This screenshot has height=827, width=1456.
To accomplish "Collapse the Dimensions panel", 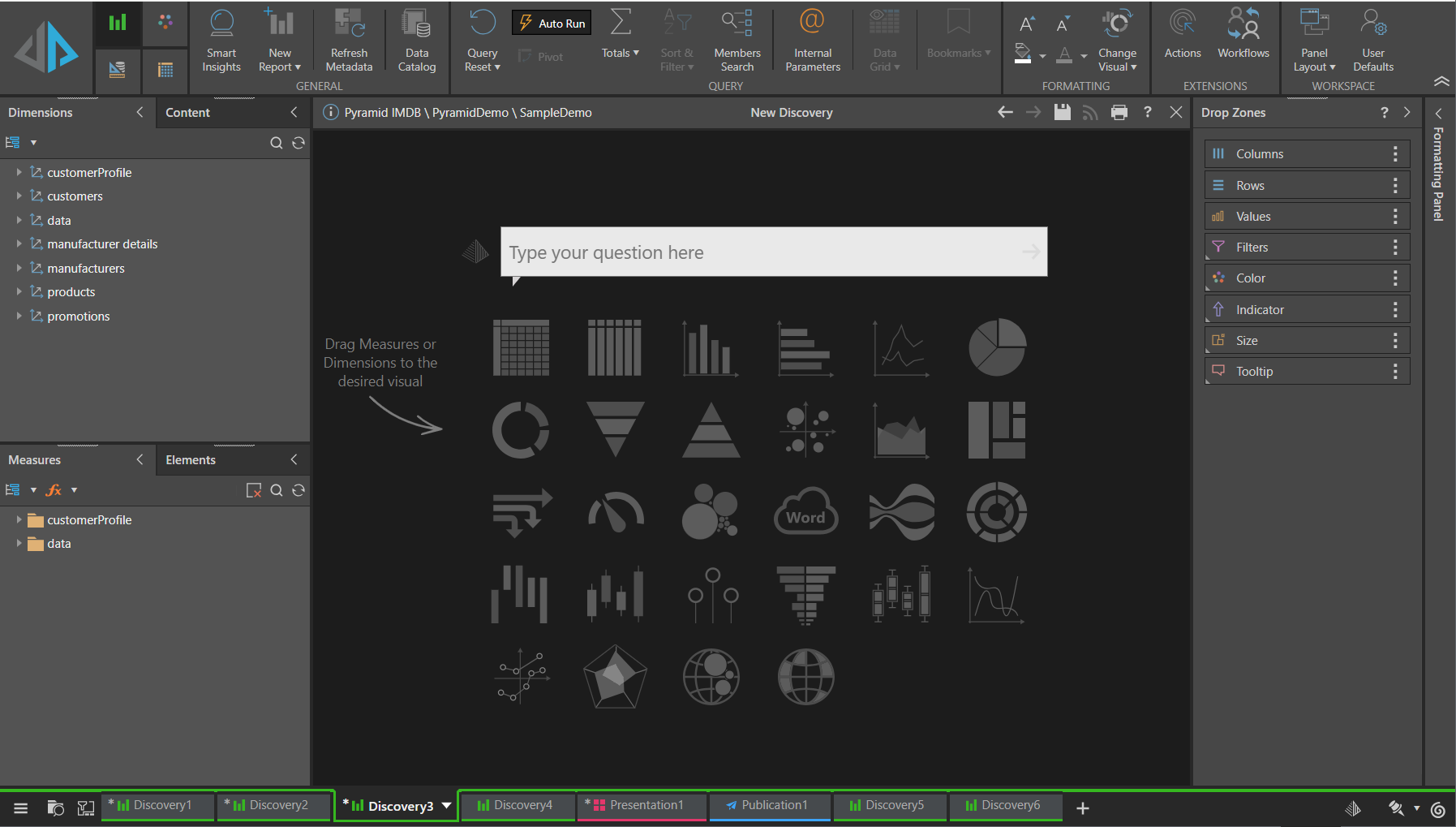I will 140,113.
